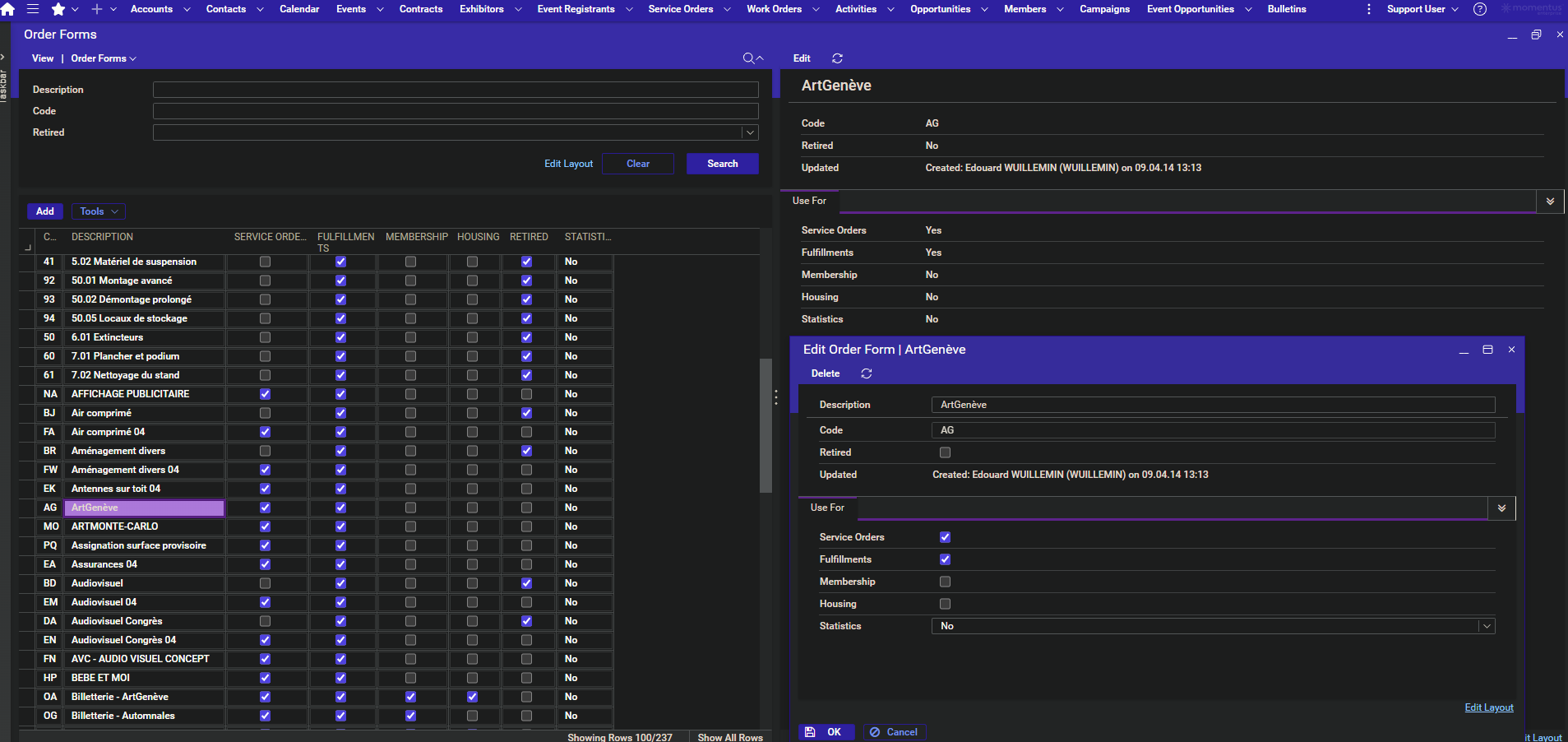Enable Membership in Edit Order Form

(945, 582)
